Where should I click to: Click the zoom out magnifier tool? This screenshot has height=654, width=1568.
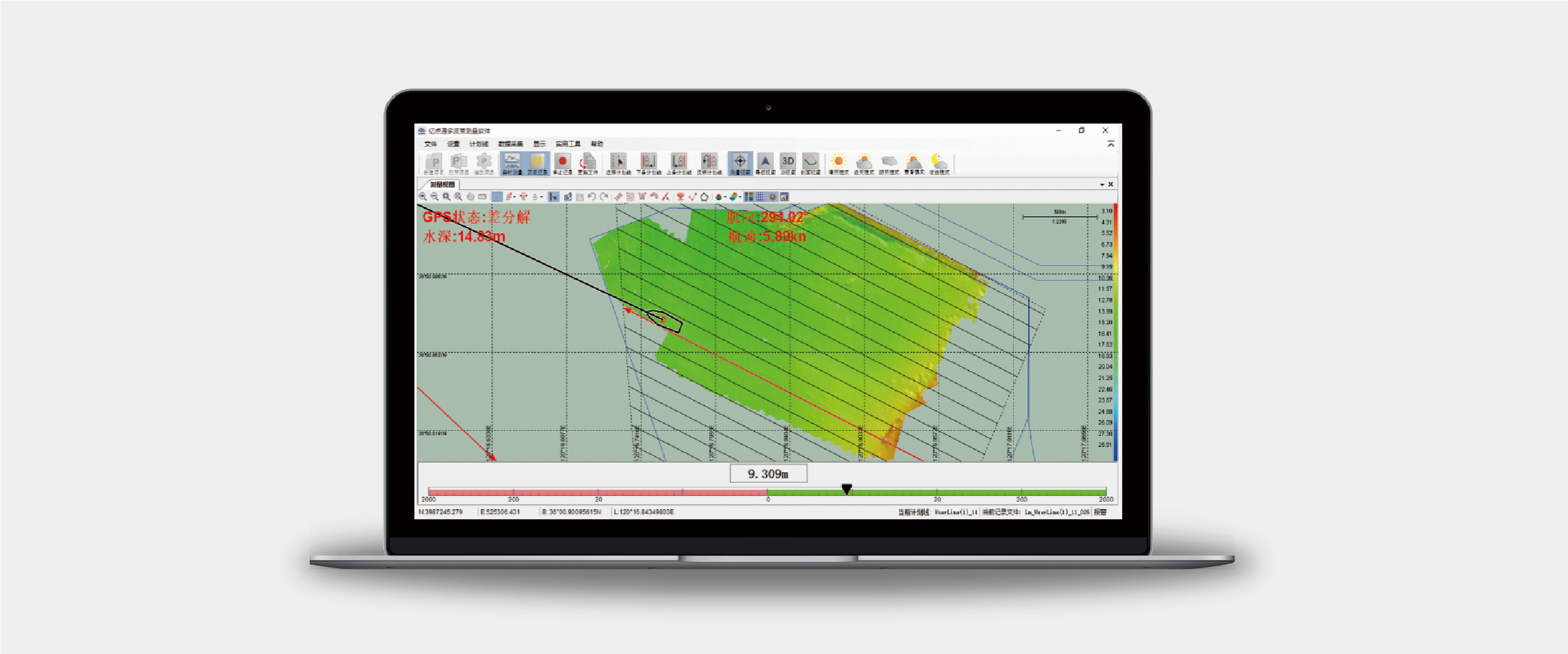point(434,197)
